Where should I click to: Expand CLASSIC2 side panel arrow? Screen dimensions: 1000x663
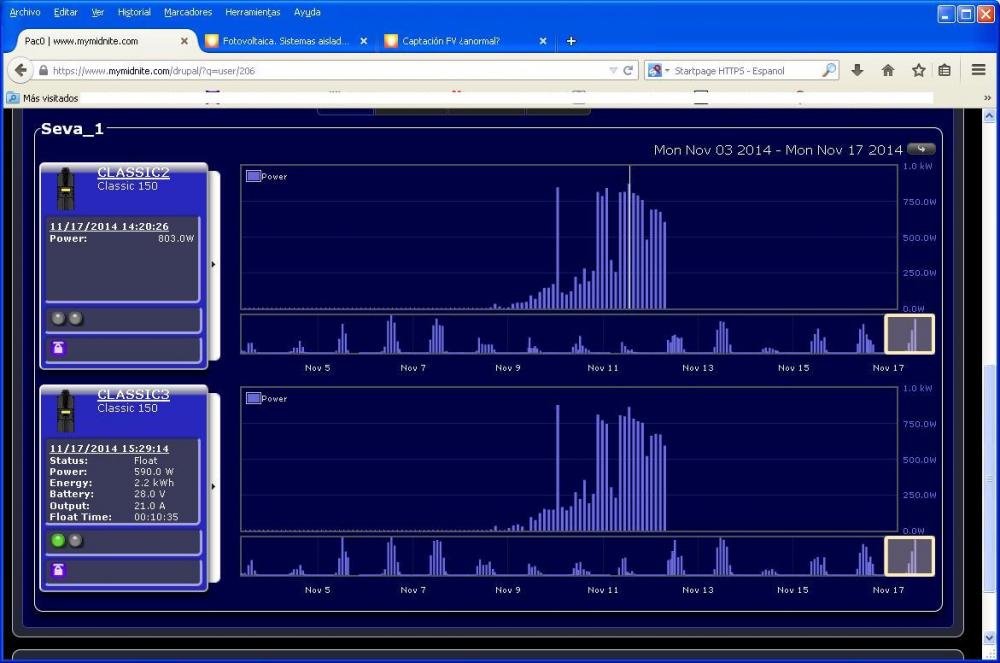click(x=214, y=264)
